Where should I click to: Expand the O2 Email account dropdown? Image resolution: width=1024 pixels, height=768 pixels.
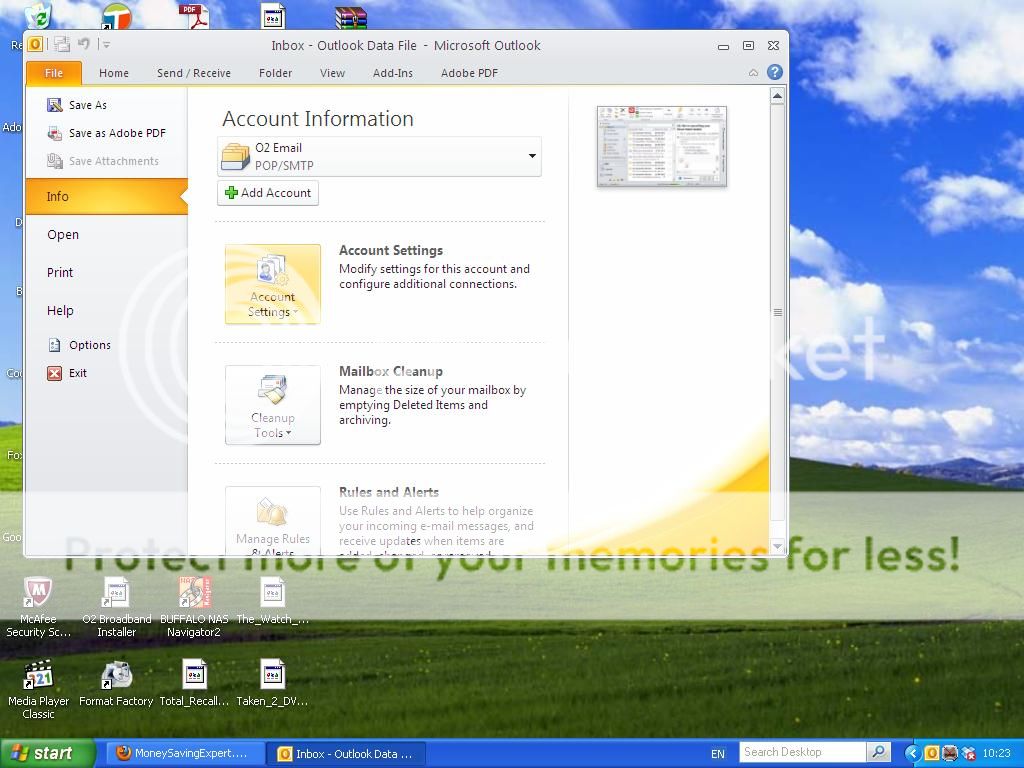click(x=531, y=156)
